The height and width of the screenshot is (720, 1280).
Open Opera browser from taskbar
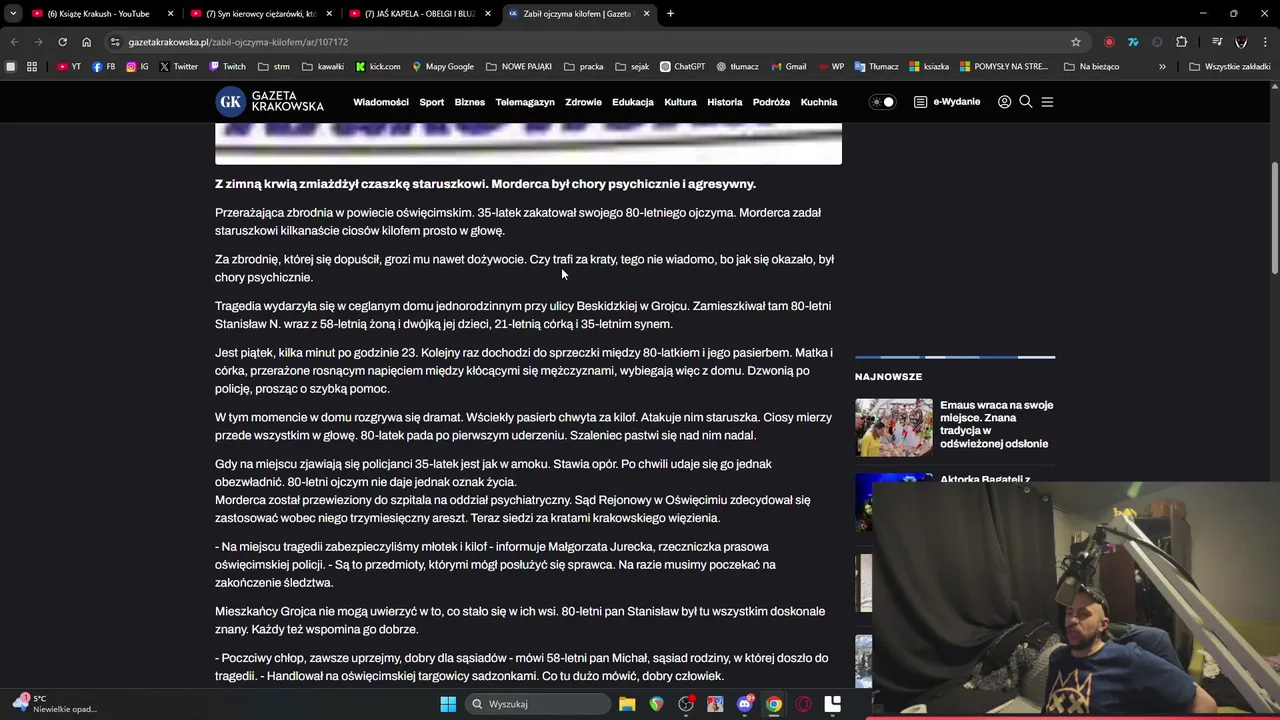[x=803, y=704]
